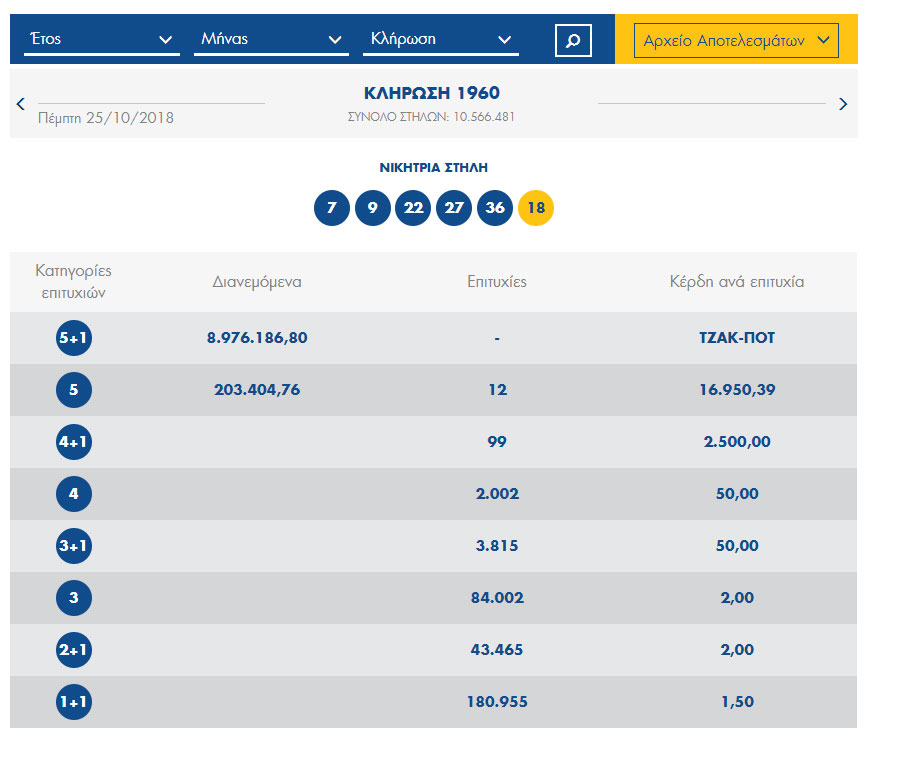902x774 pixels.
Task: Click the 4+1 category badge
Action: click(x=74, y=442)
